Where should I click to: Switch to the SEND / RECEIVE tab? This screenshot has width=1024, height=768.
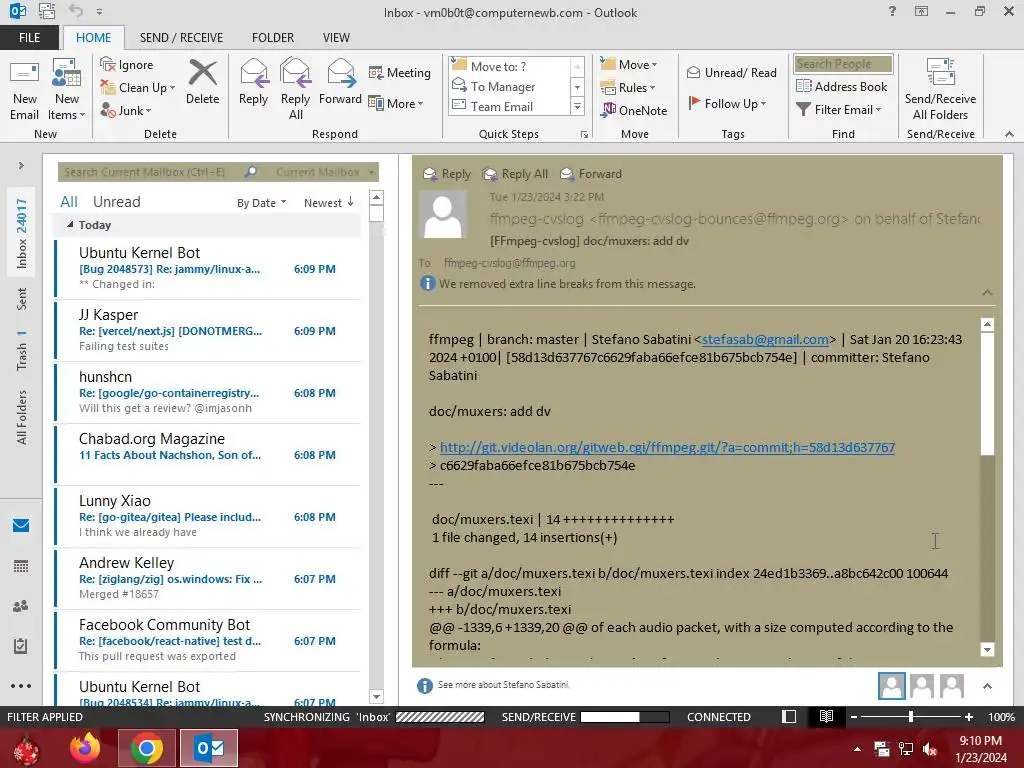point(181,38)
